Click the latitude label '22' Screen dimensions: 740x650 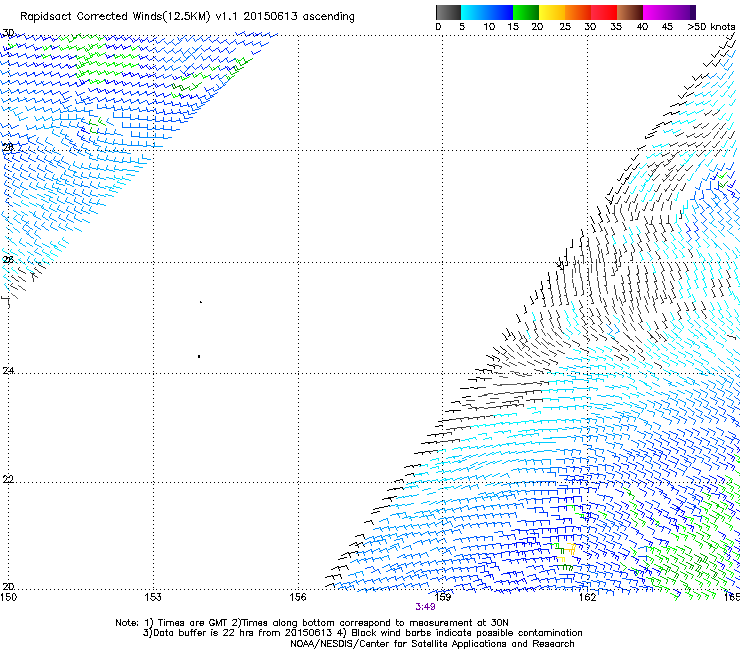click(x=8, y=480)
